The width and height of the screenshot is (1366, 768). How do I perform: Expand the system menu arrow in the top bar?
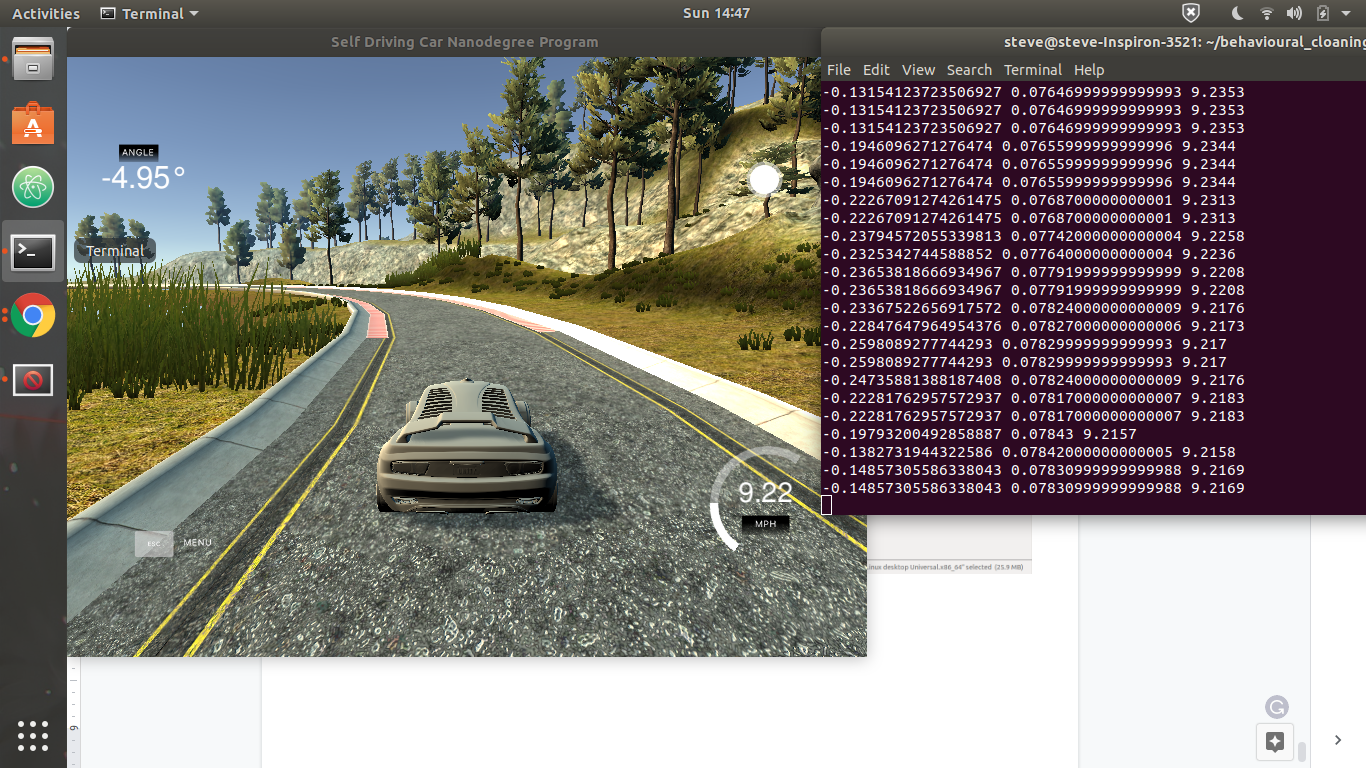[x=1348, y=14]
